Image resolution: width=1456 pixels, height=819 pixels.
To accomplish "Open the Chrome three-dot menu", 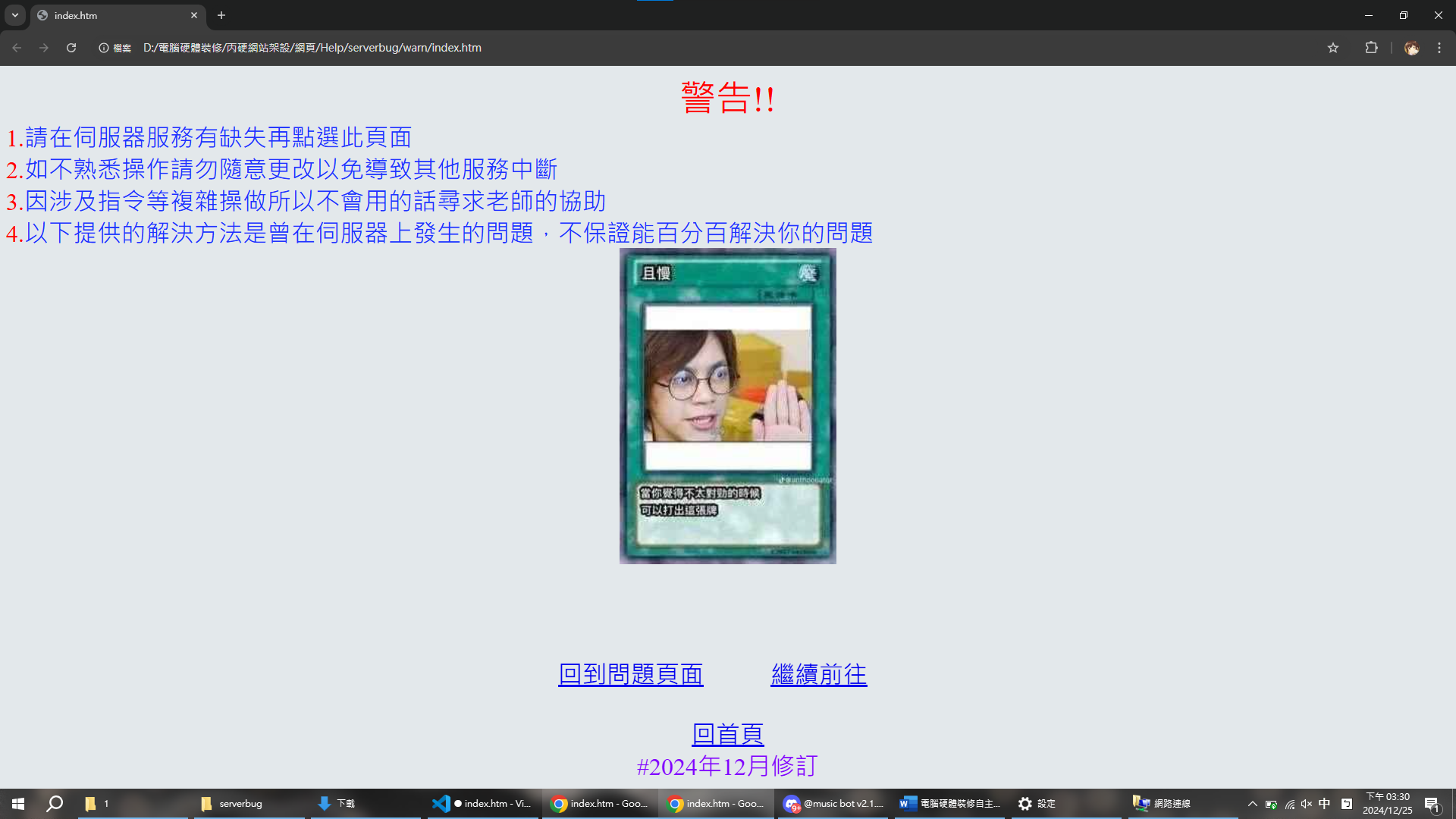I will (x=1439, y=48).
